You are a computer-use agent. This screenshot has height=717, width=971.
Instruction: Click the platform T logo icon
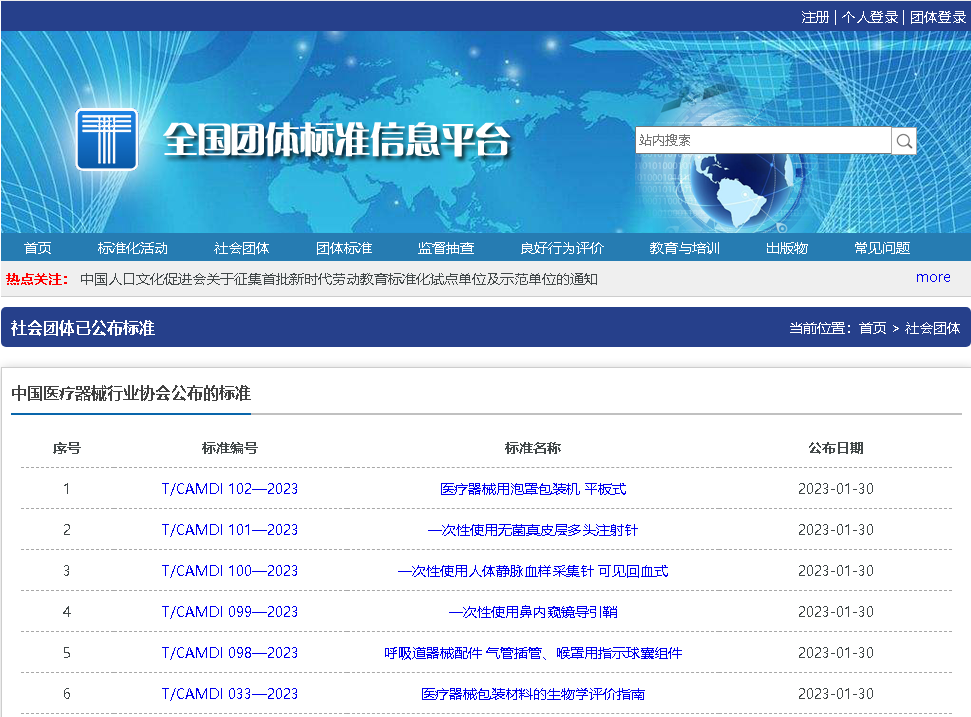click(107, 139)
